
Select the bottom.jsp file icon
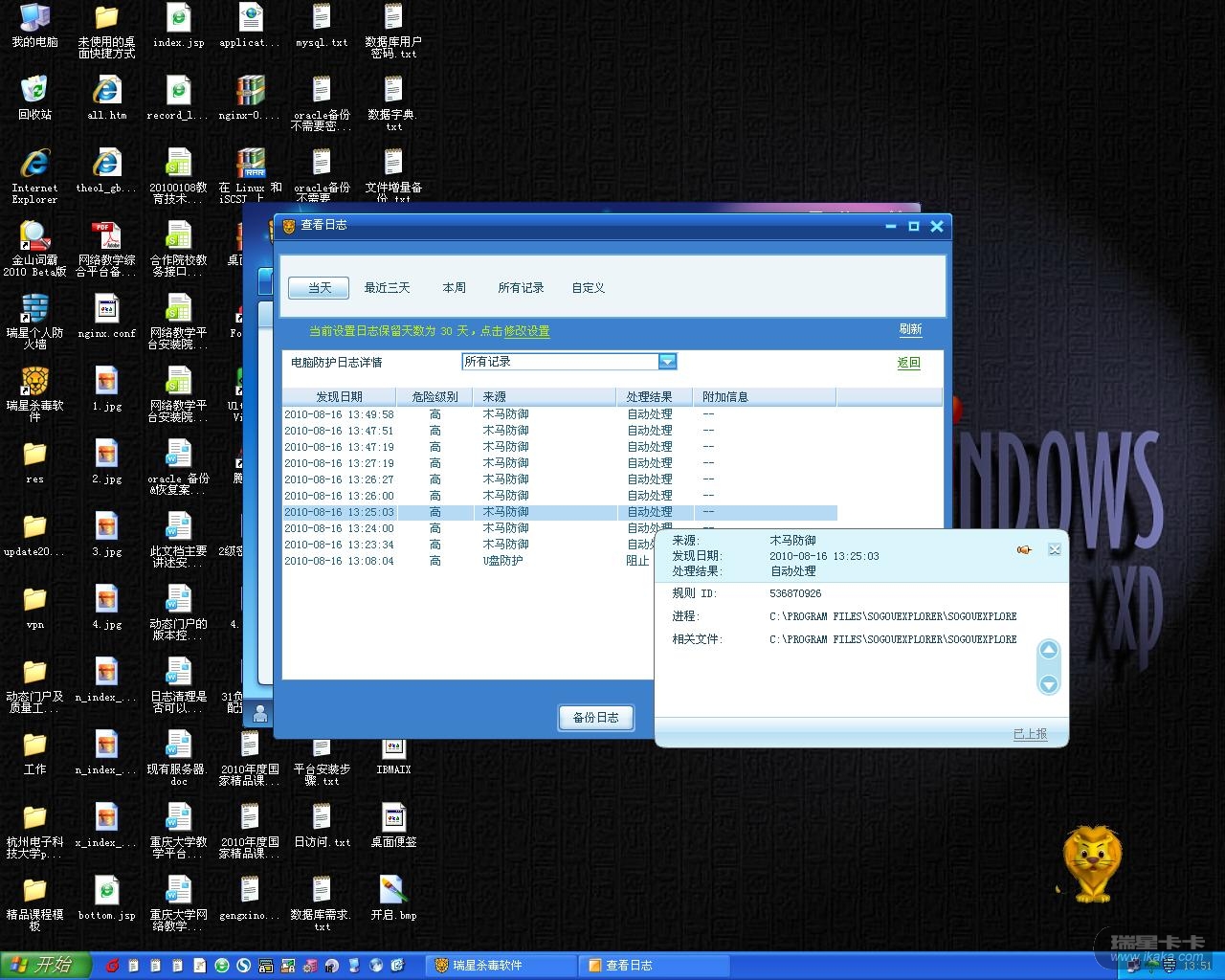pos(107,899)
